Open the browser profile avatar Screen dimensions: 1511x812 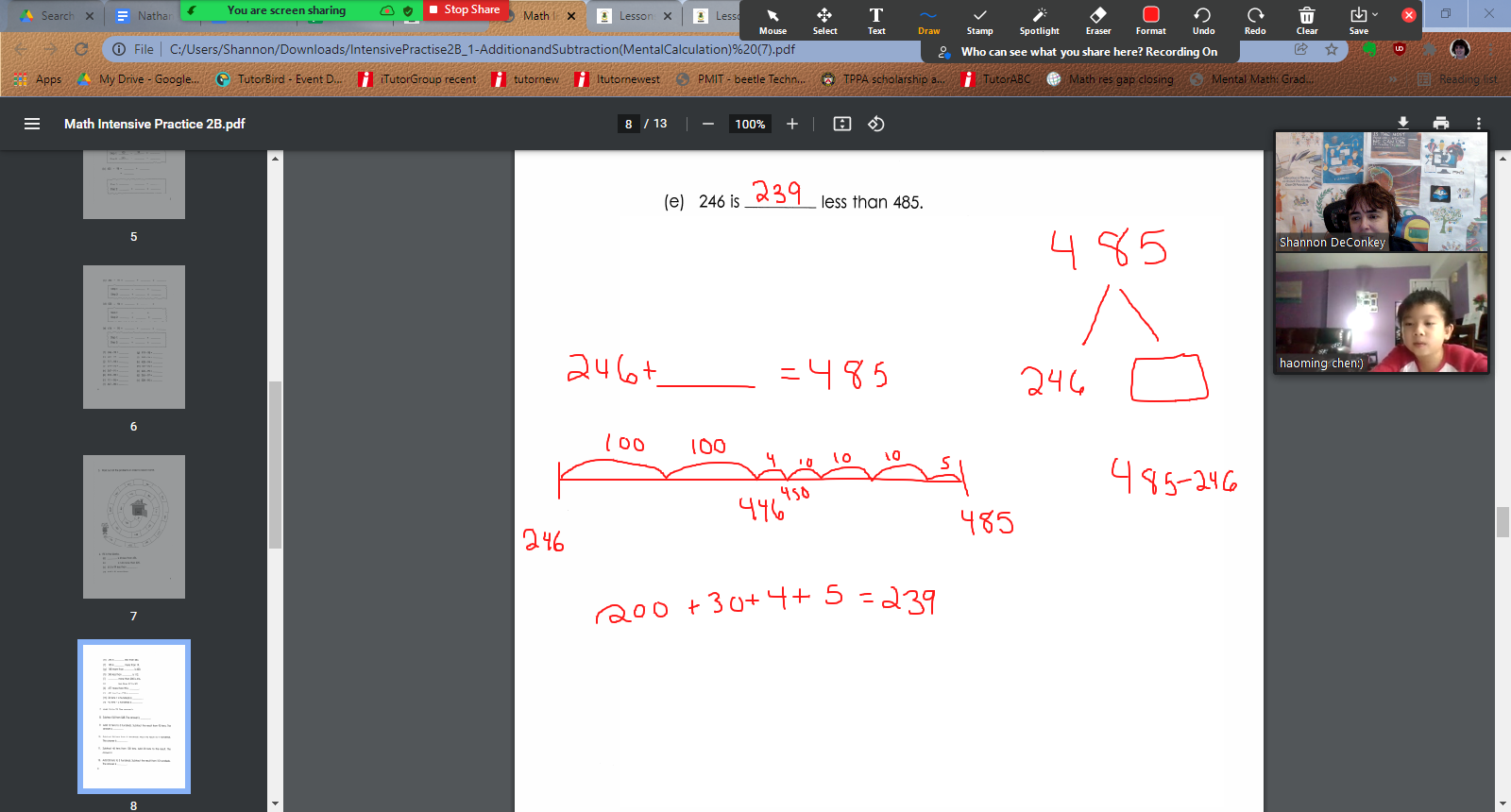point(1460,49)
